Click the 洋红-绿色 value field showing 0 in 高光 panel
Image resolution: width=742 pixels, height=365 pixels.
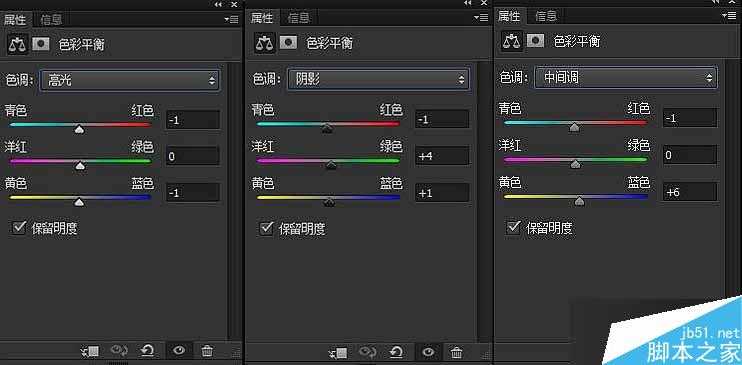(193, 156)
